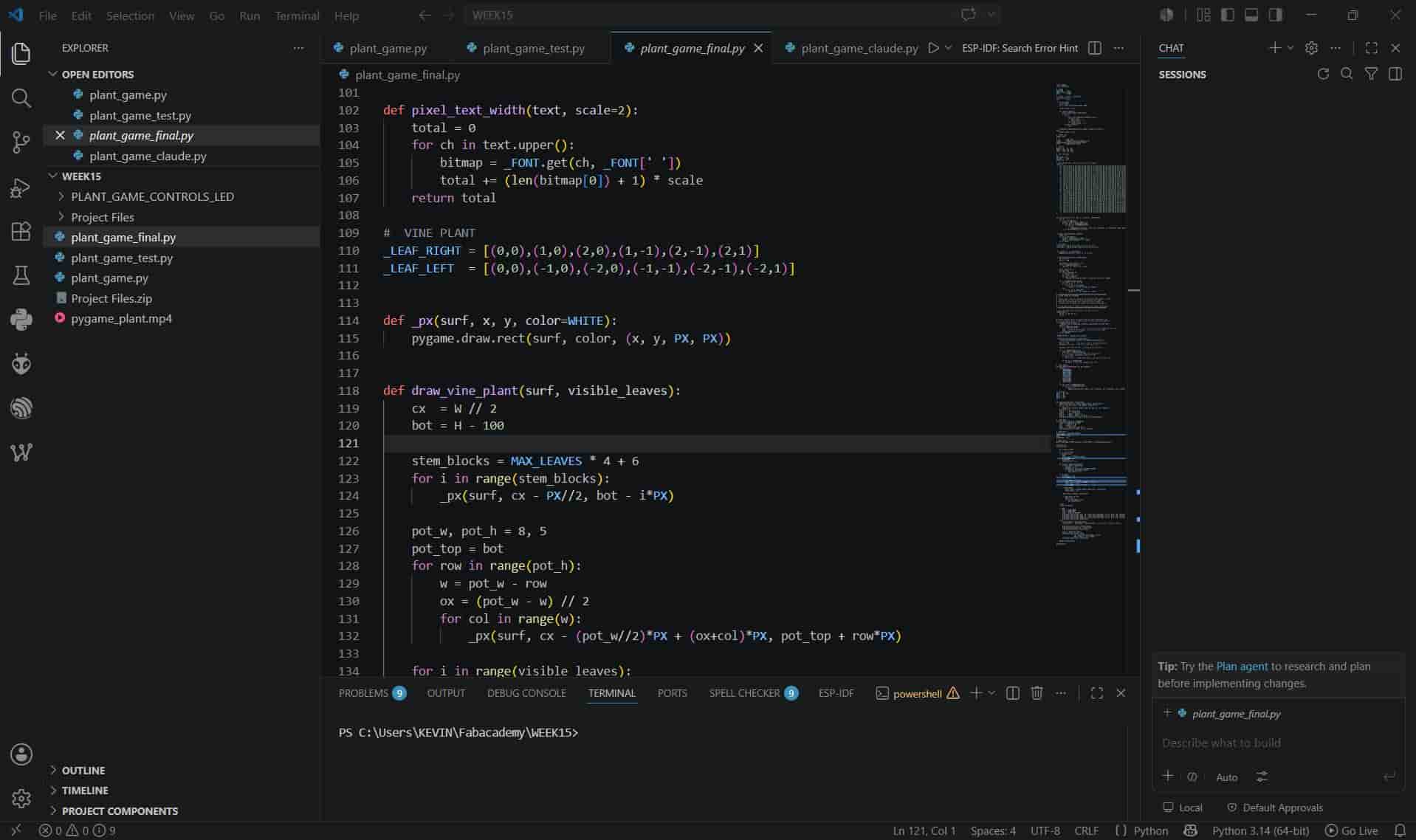Split the editor right
Image resolution: width=1416 pixels, height=840 pixels.
[1095, 48]
